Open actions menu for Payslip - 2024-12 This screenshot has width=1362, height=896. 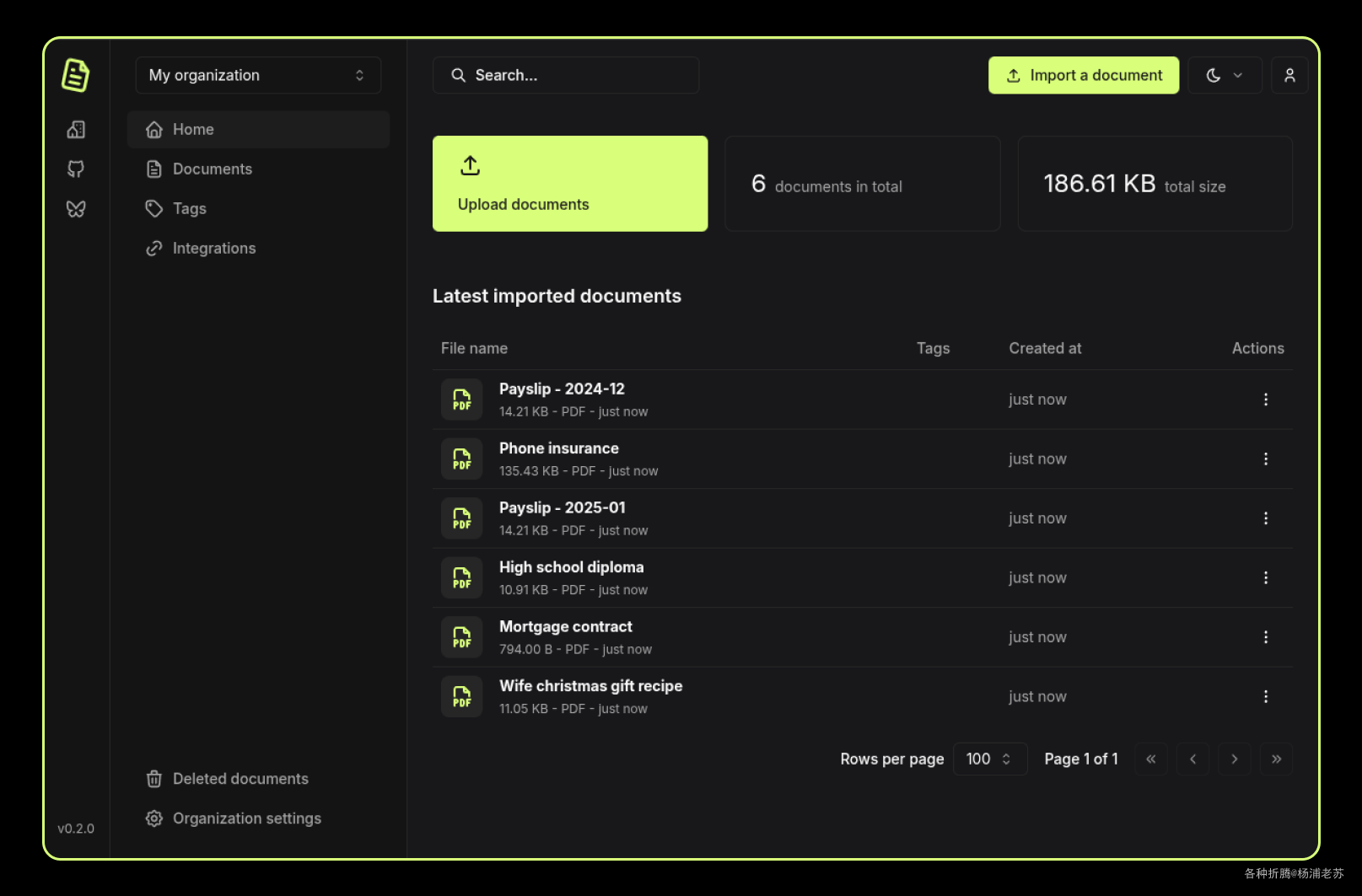click(x=1265, y=400)
